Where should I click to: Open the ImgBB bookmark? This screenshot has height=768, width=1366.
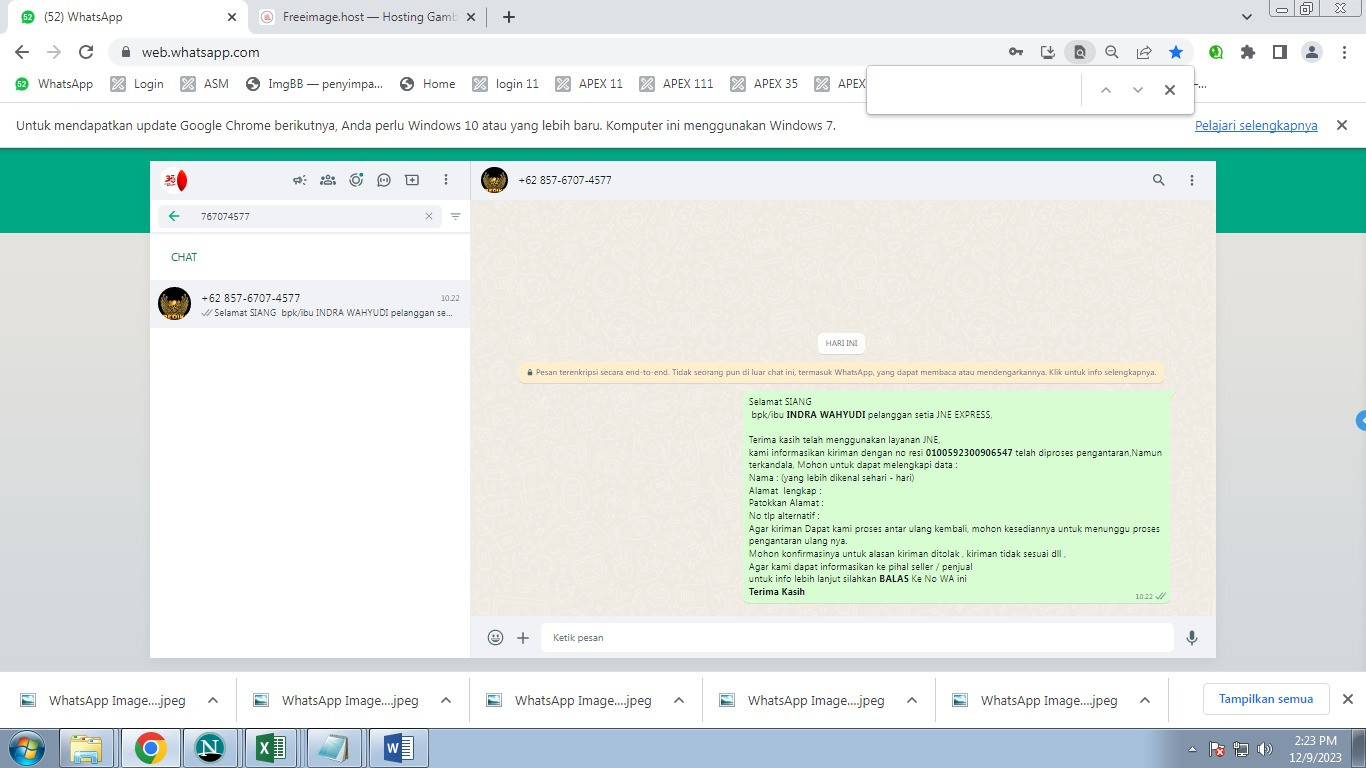314,84
